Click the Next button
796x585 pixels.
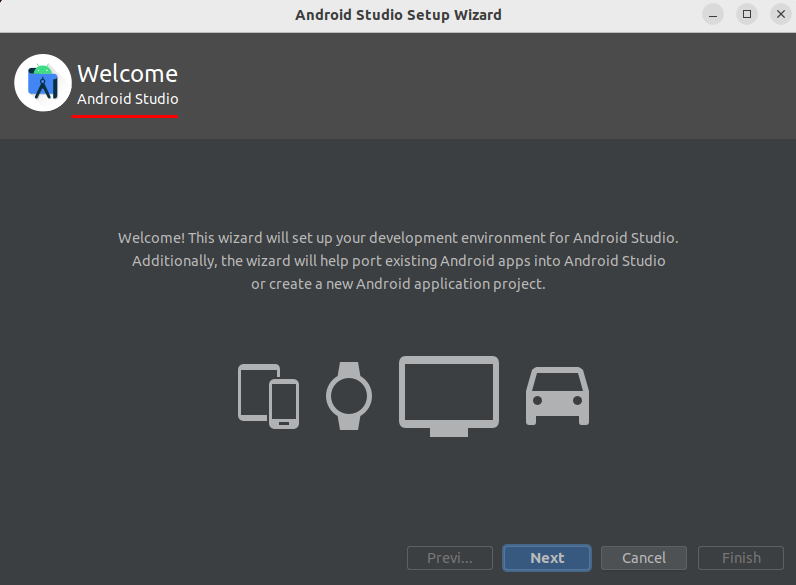[x=547, y=558]
